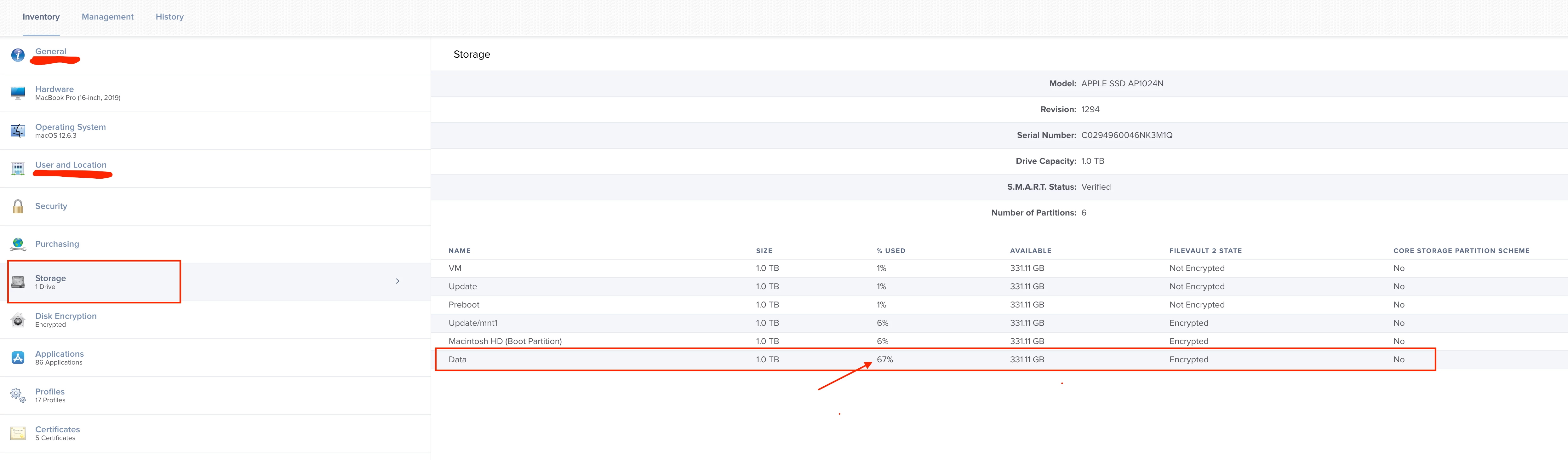This screenshot has width=1568, height=460.
Task: Click the Certificates document icon
Action: point(18,433)
